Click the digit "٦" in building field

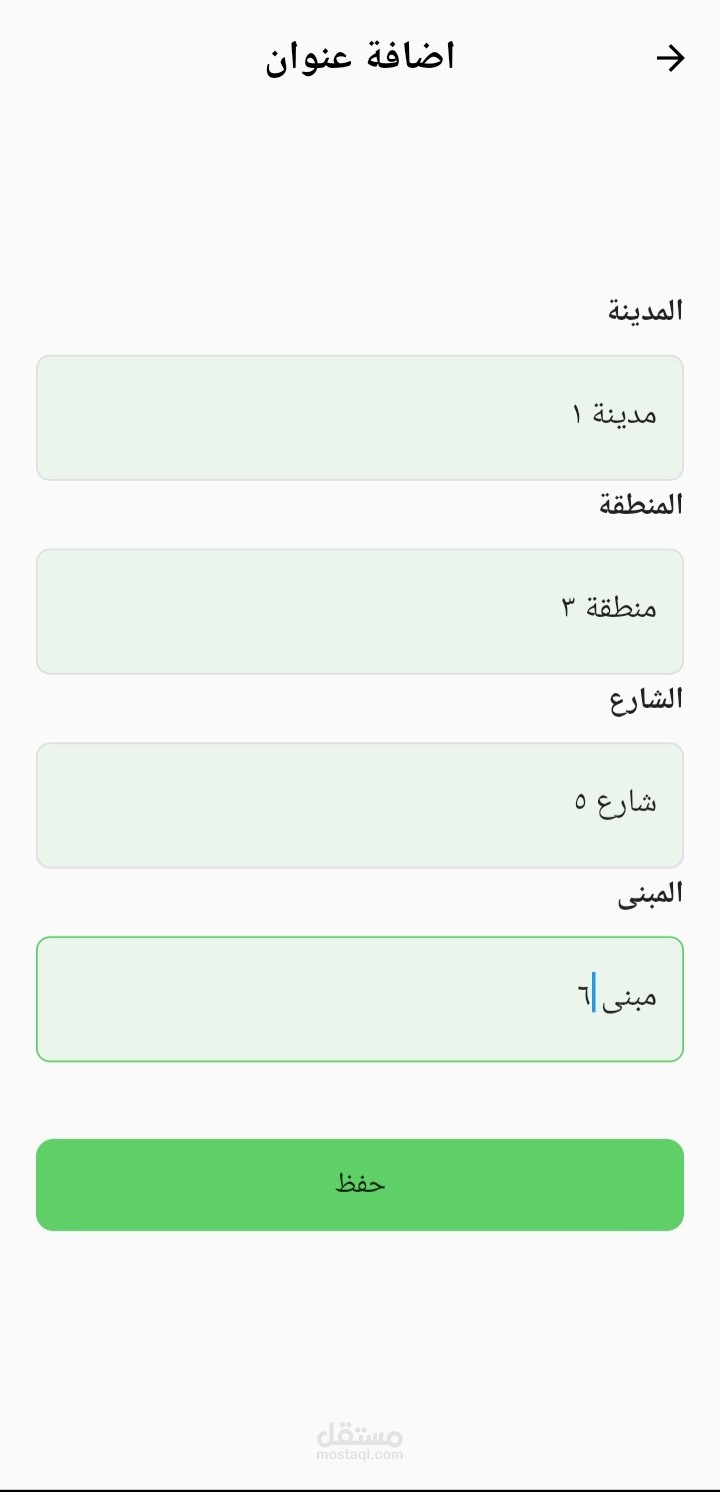coord(583,996)
